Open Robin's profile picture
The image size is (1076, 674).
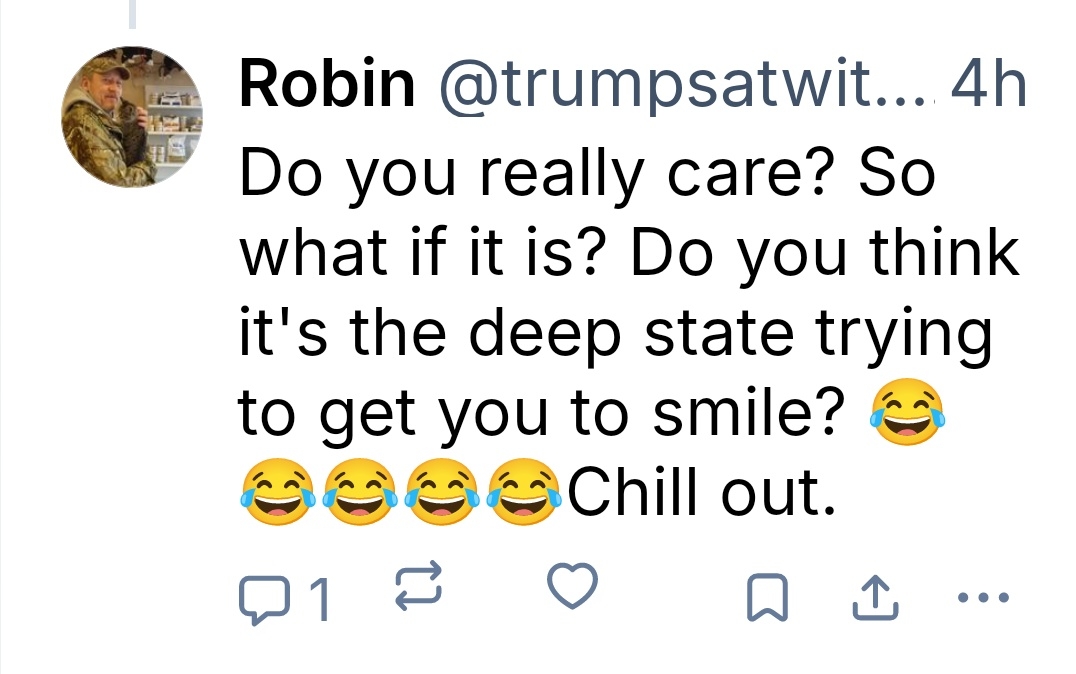pyautogui.click(x=133, y=118)
